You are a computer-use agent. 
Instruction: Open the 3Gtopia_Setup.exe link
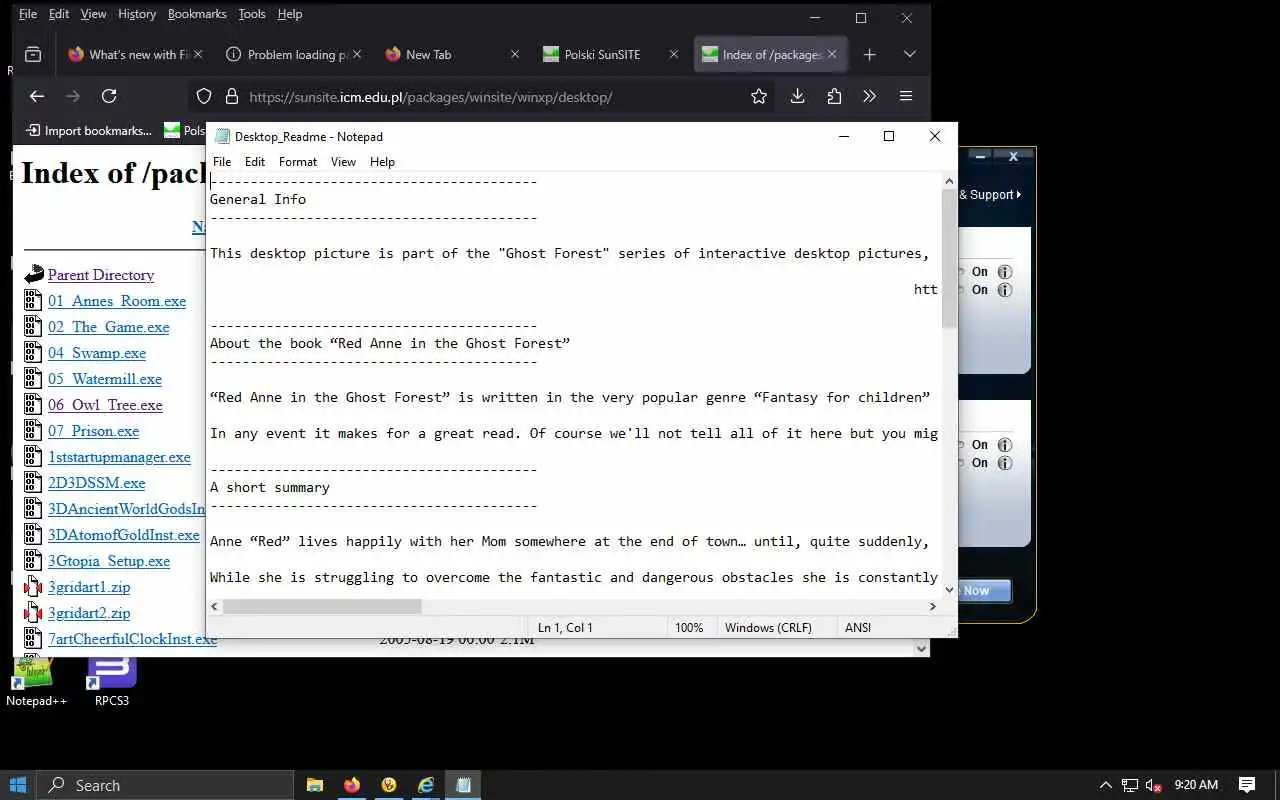tap(109, 561)
